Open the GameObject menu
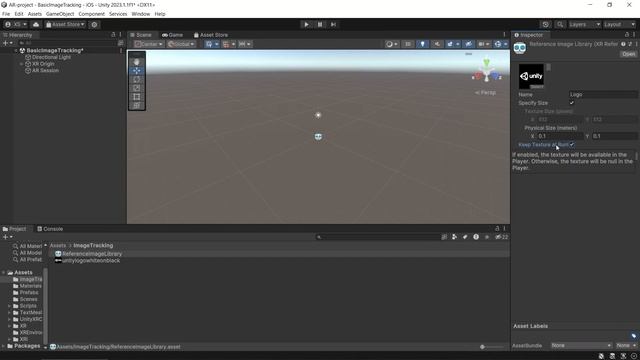Image resolution: width=640 pixels, height=360 pixels. 60,14
